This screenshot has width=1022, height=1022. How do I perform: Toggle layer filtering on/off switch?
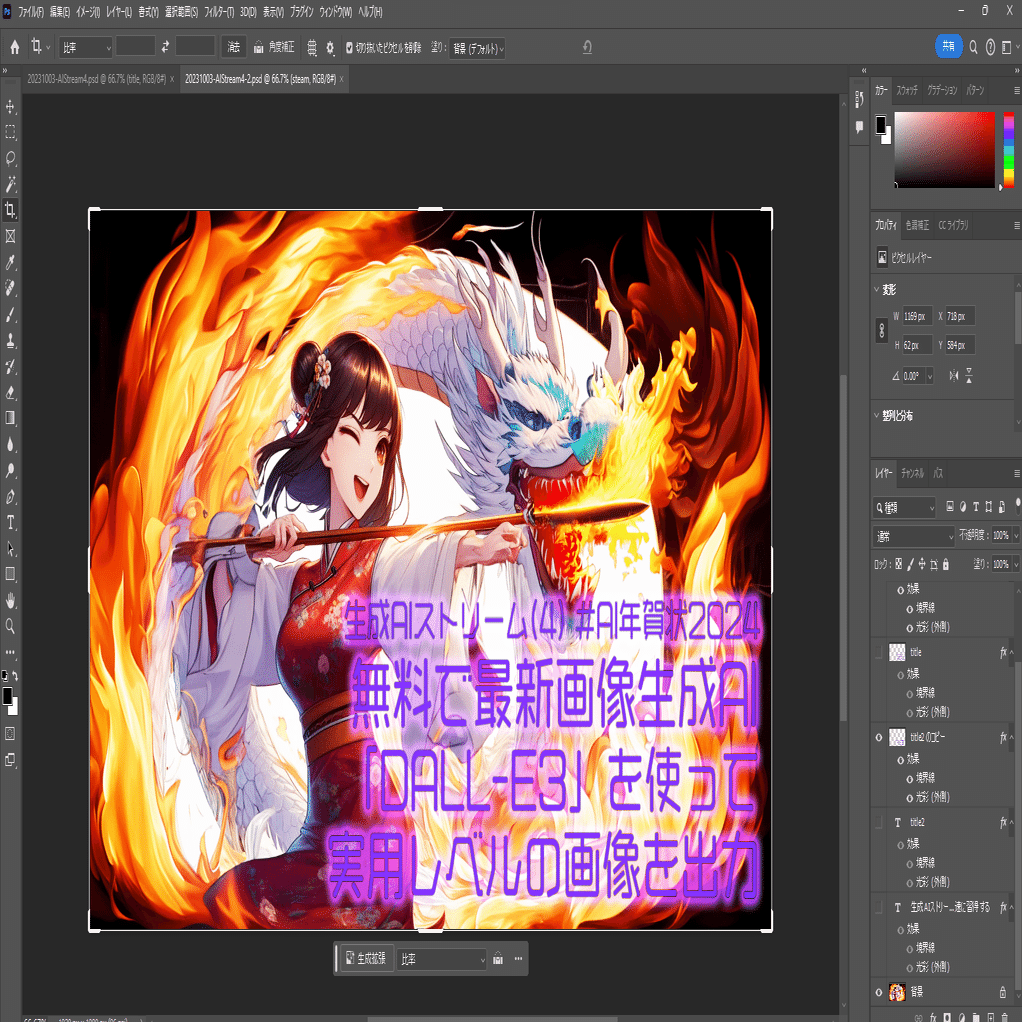tap(1017, 506)
